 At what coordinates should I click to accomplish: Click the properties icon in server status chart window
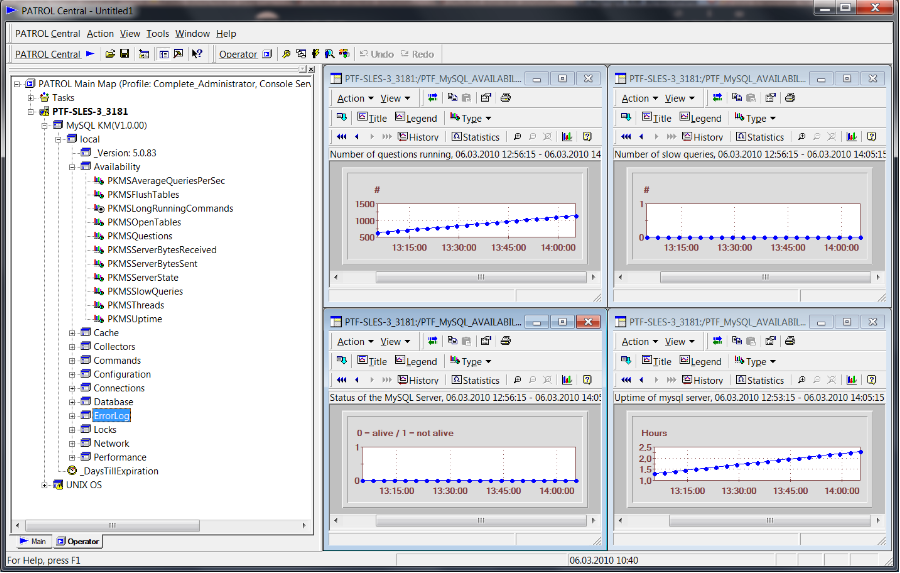pyautogui.click(x=486, y=340)
